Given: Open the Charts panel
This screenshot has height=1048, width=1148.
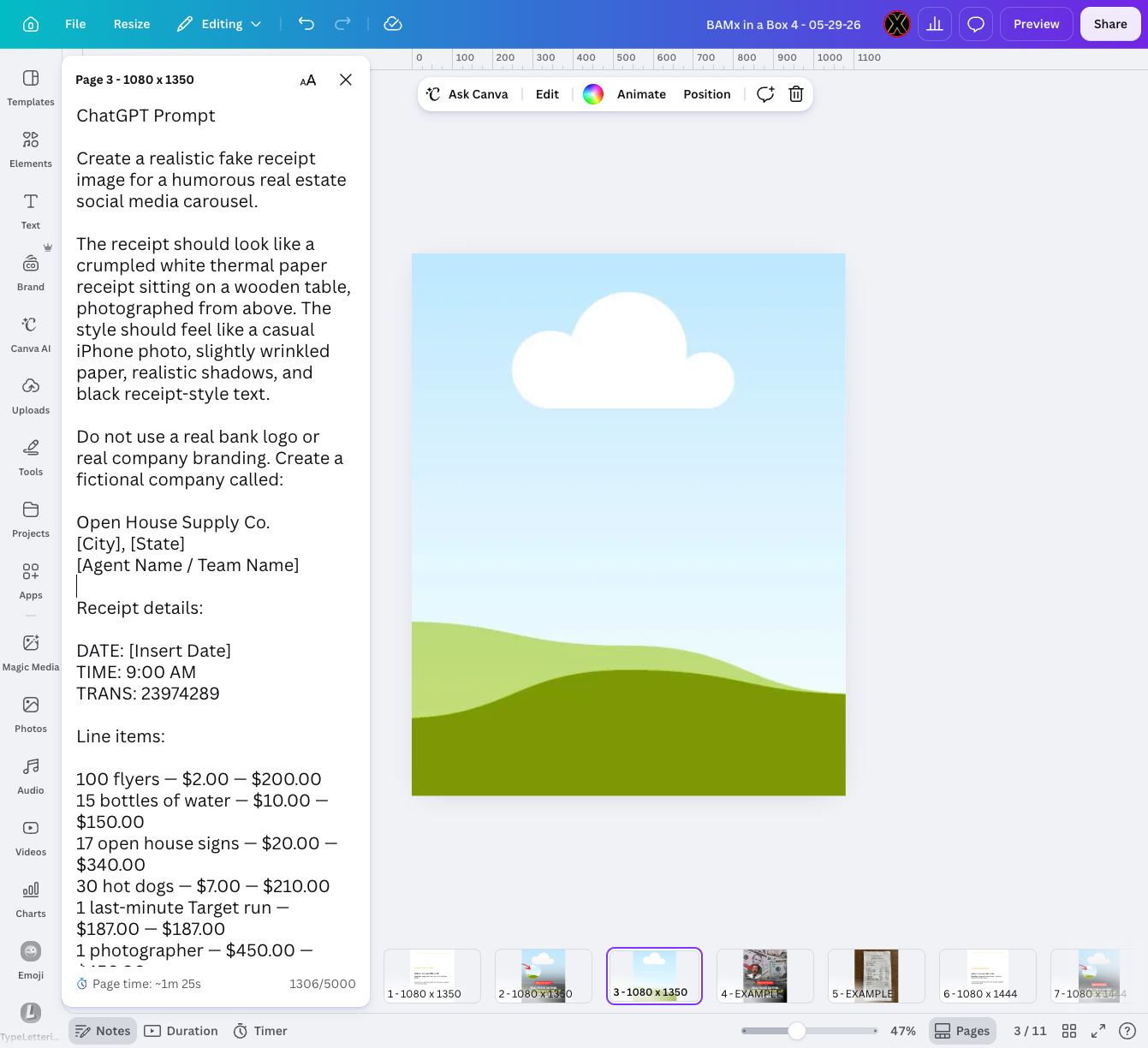Looking at the screenshot, I should click(x=31, y=900).
